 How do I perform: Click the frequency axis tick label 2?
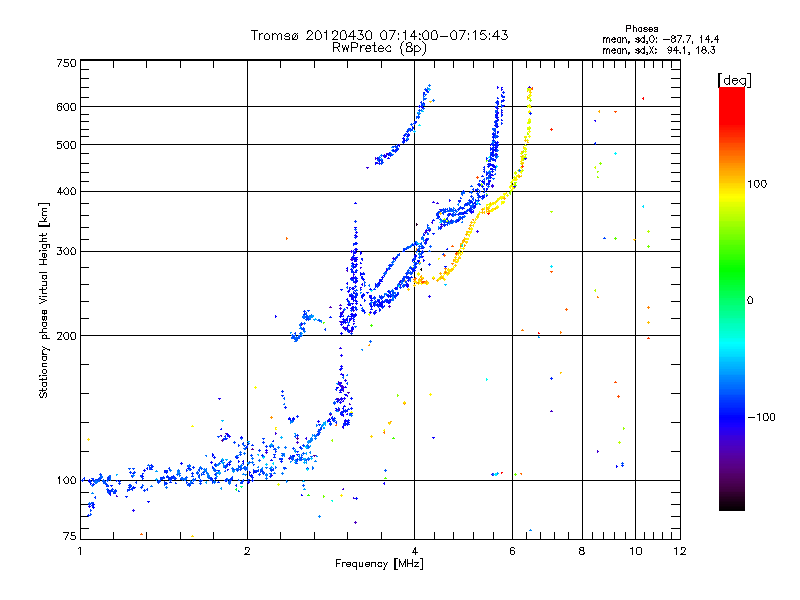247,551
